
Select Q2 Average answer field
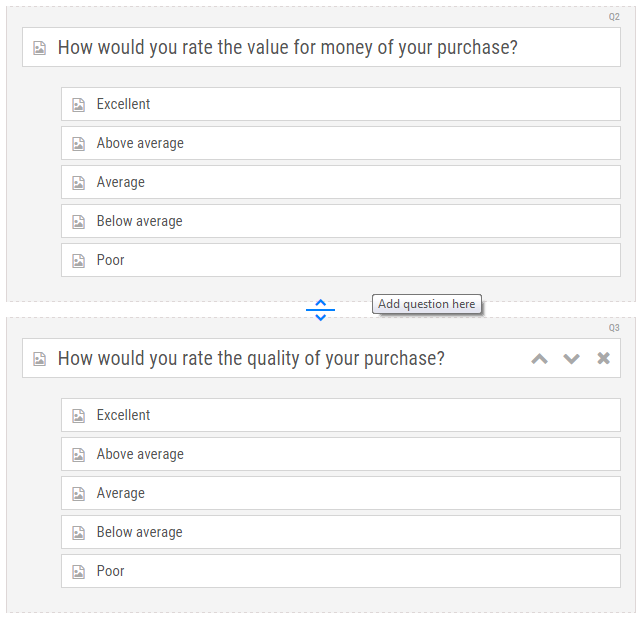341,182
